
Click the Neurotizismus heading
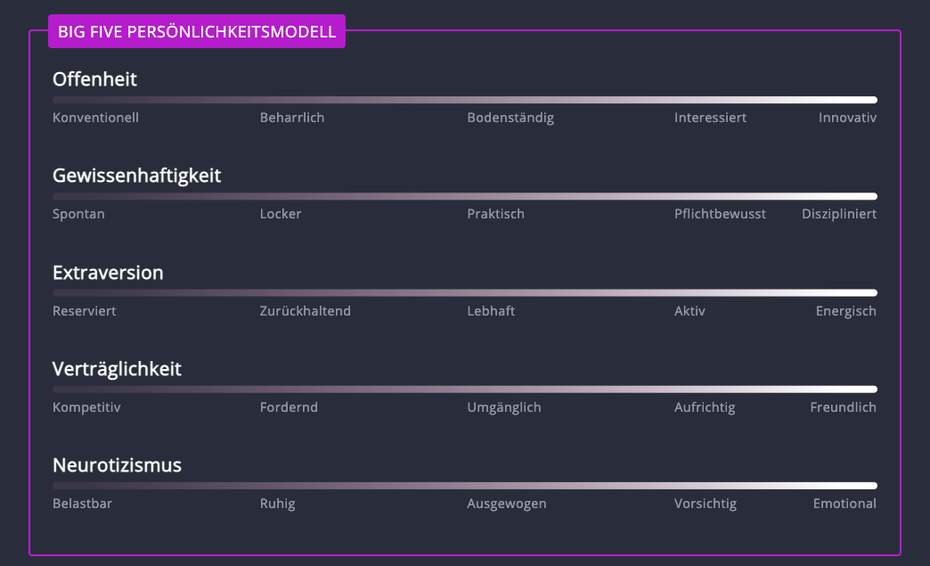[x=117, y=466]
